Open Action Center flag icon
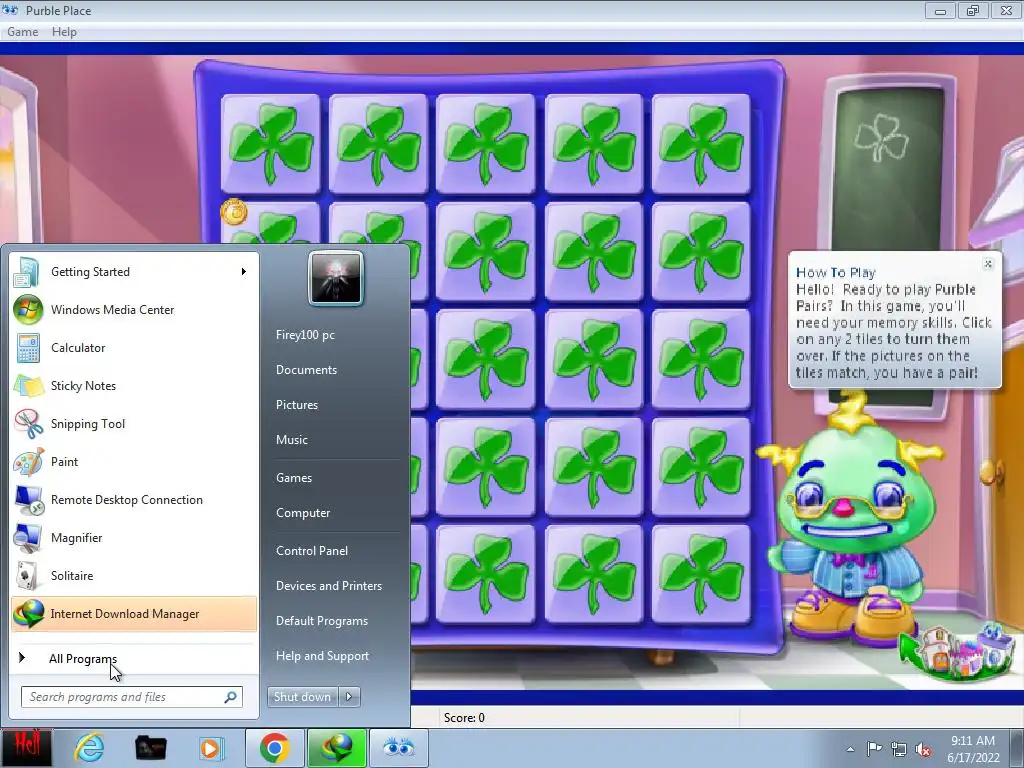The width and height of the screenshot is (1024, 768). click(874, 749)
